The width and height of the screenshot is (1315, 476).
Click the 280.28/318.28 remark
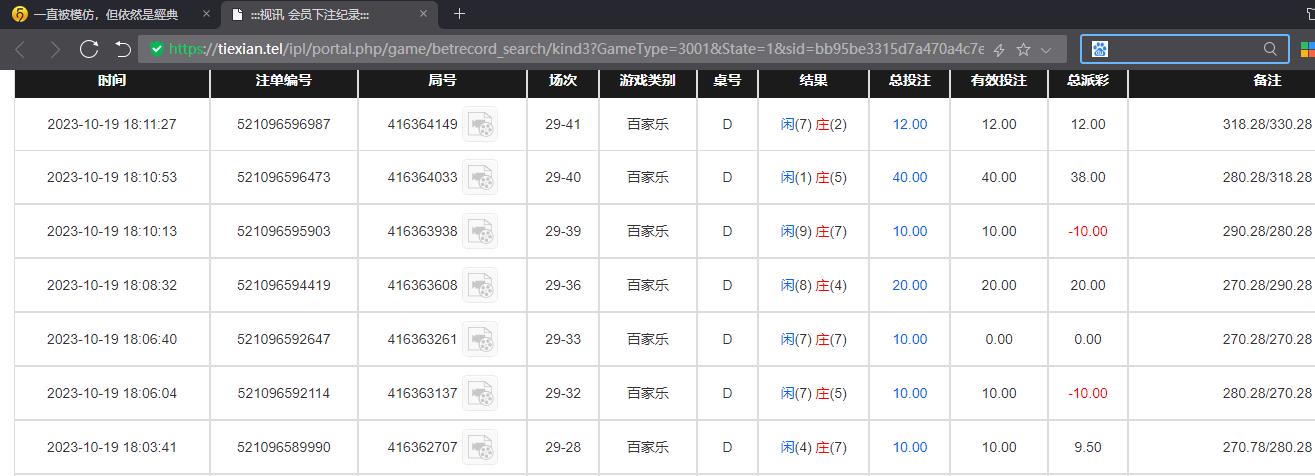point(1267,177)
